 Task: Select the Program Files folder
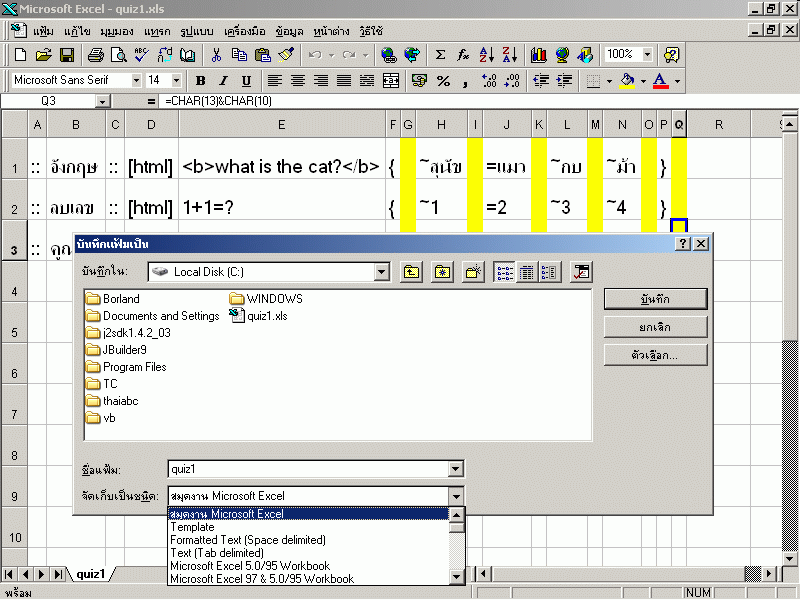pos(134,367)
